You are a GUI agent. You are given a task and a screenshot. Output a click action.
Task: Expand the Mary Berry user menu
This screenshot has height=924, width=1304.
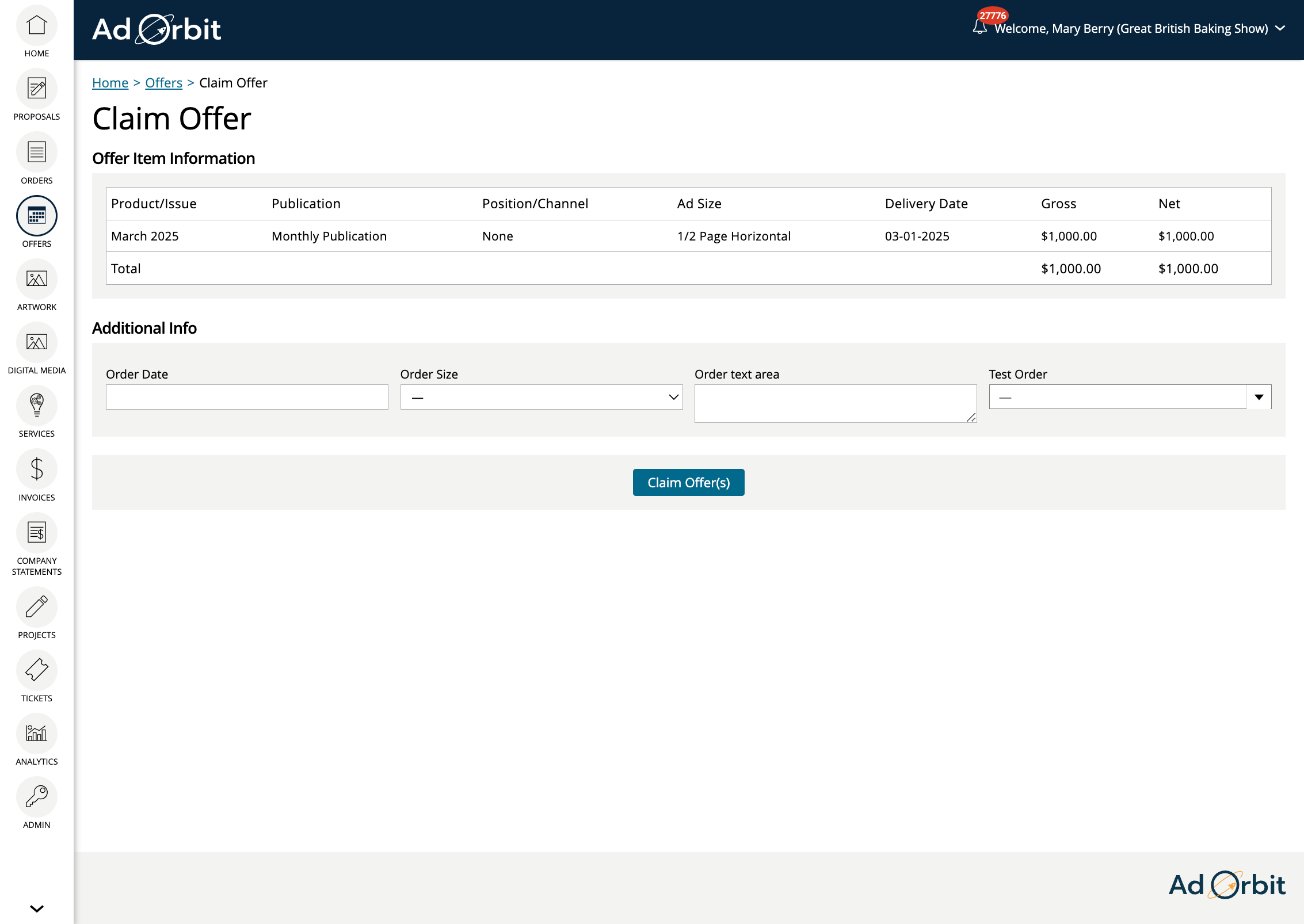point(1280,28)
